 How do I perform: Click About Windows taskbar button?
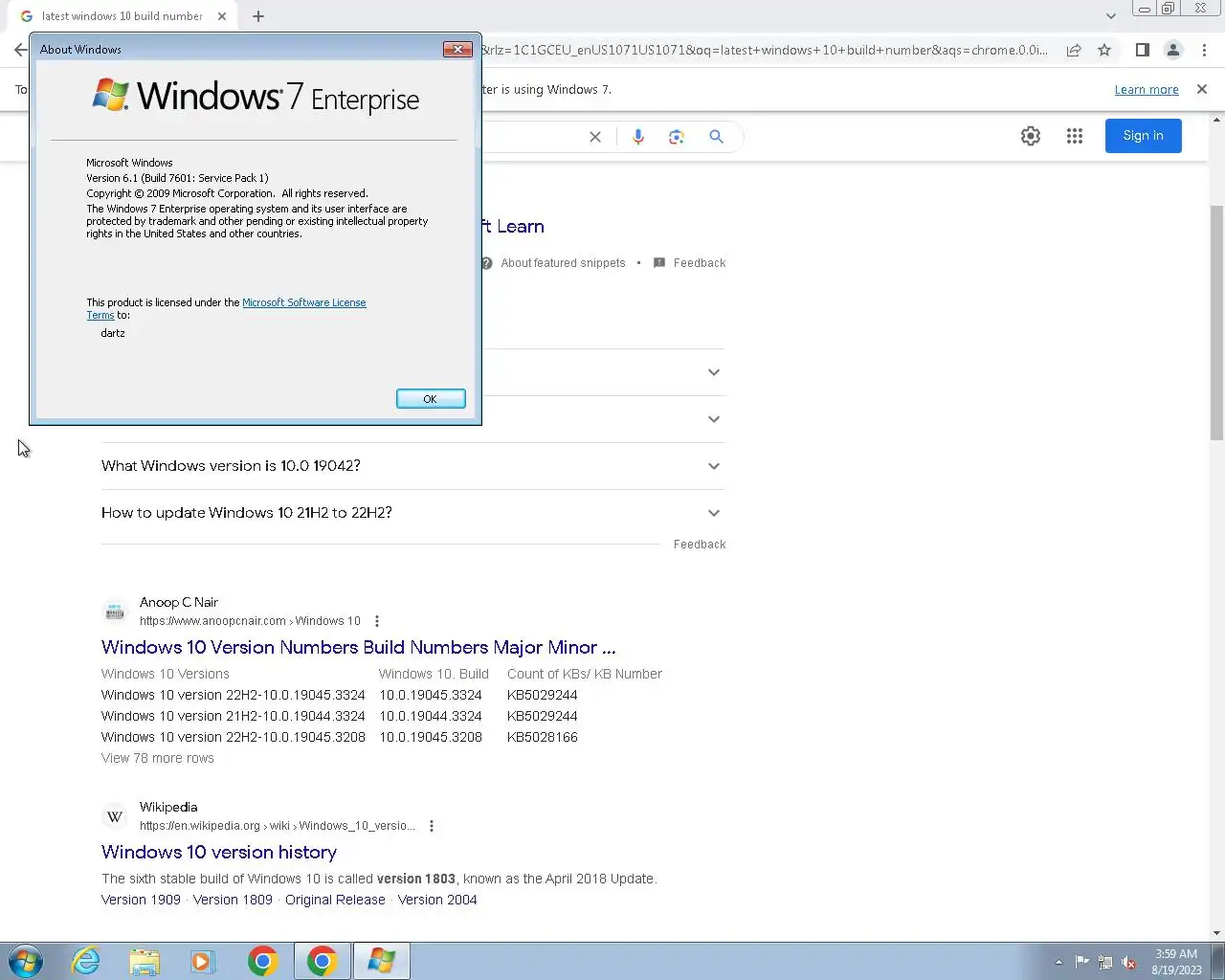(x=382, y=961)
